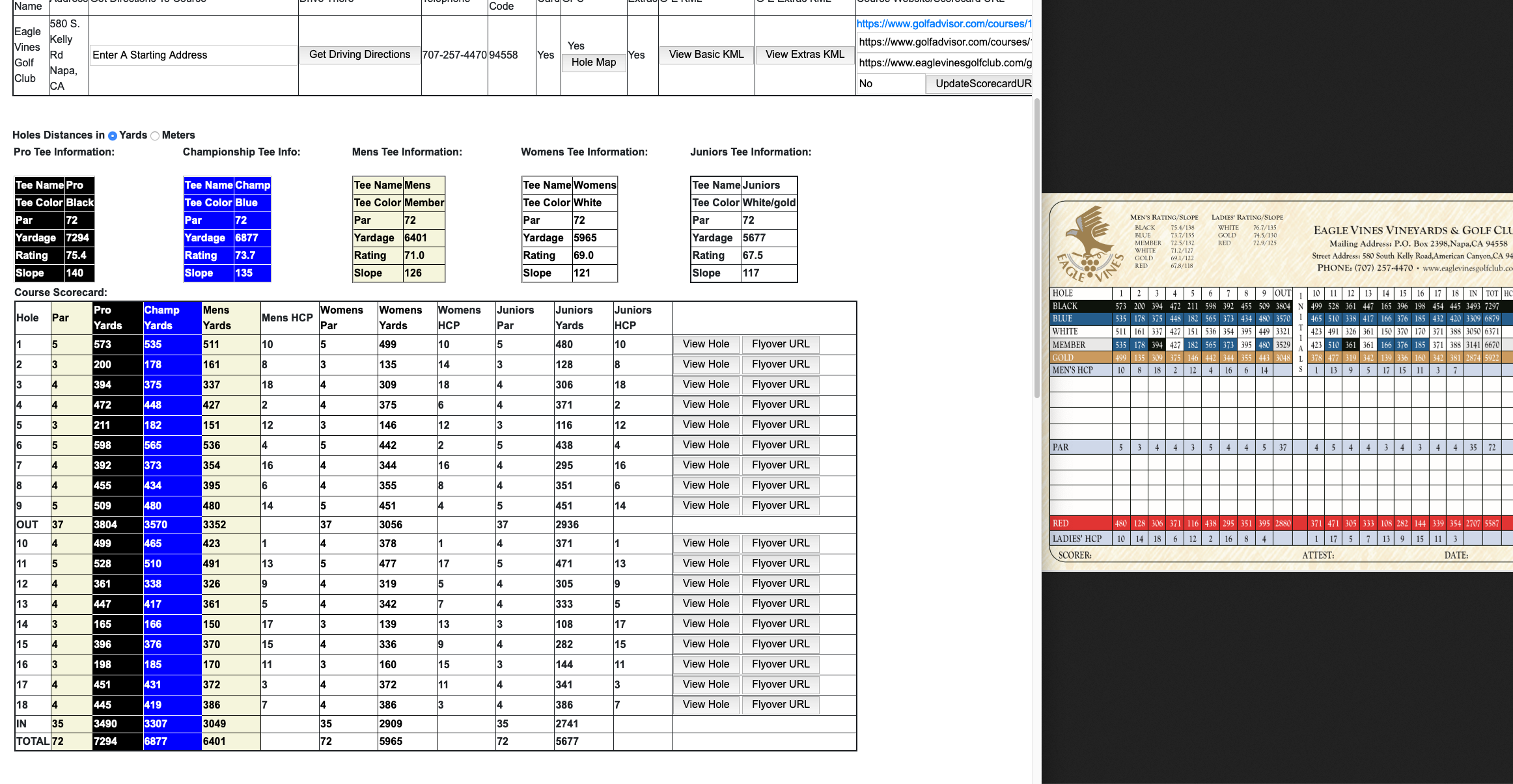
Task: Click the UpdateScorecardURL button
Action: (979, 84)
